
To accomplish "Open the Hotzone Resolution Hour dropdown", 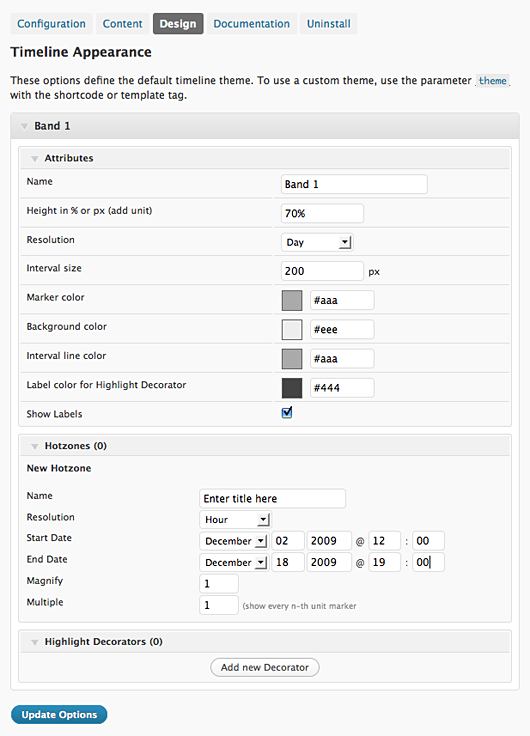I will click(235, 520).
